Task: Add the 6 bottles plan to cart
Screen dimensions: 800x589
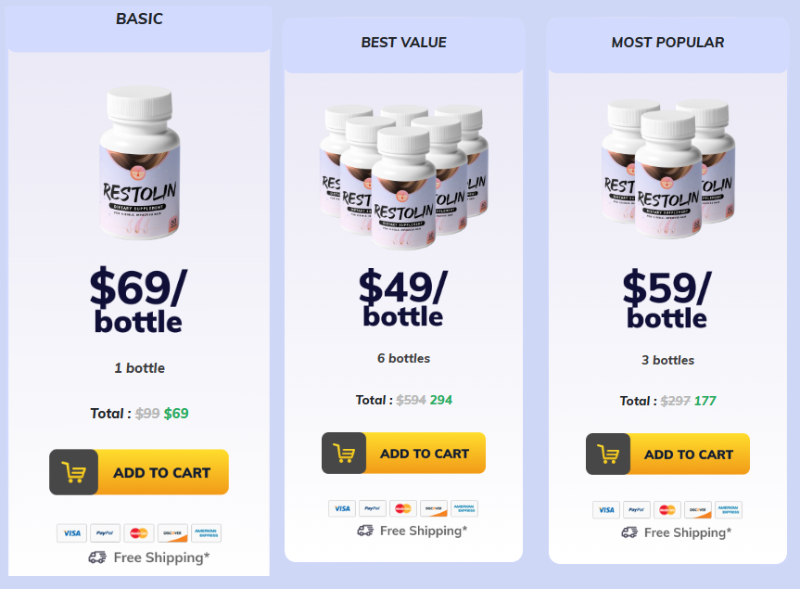Action: 404,453
